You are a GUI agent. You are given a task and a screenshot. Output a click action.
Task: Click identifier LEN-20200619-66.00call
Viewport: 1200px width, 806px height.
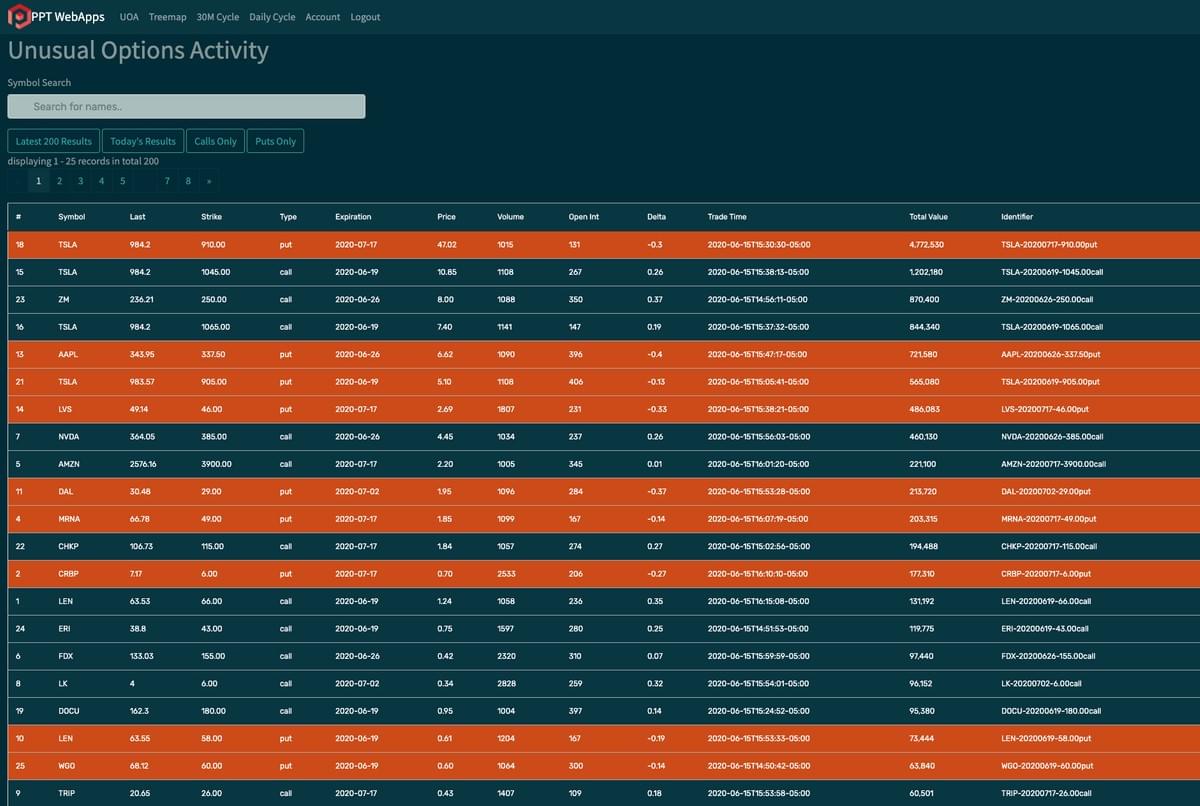[1048, 602]
